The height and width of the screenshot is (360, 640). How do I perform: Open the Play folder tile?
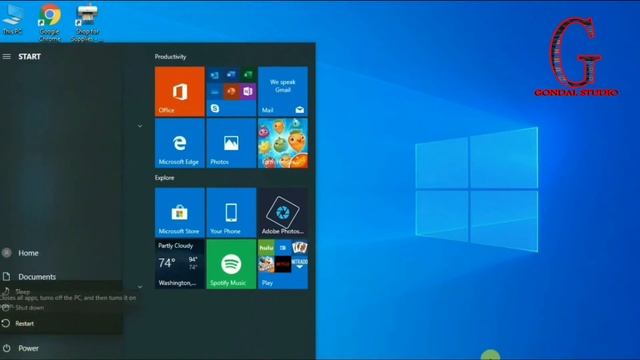point(283,264)
